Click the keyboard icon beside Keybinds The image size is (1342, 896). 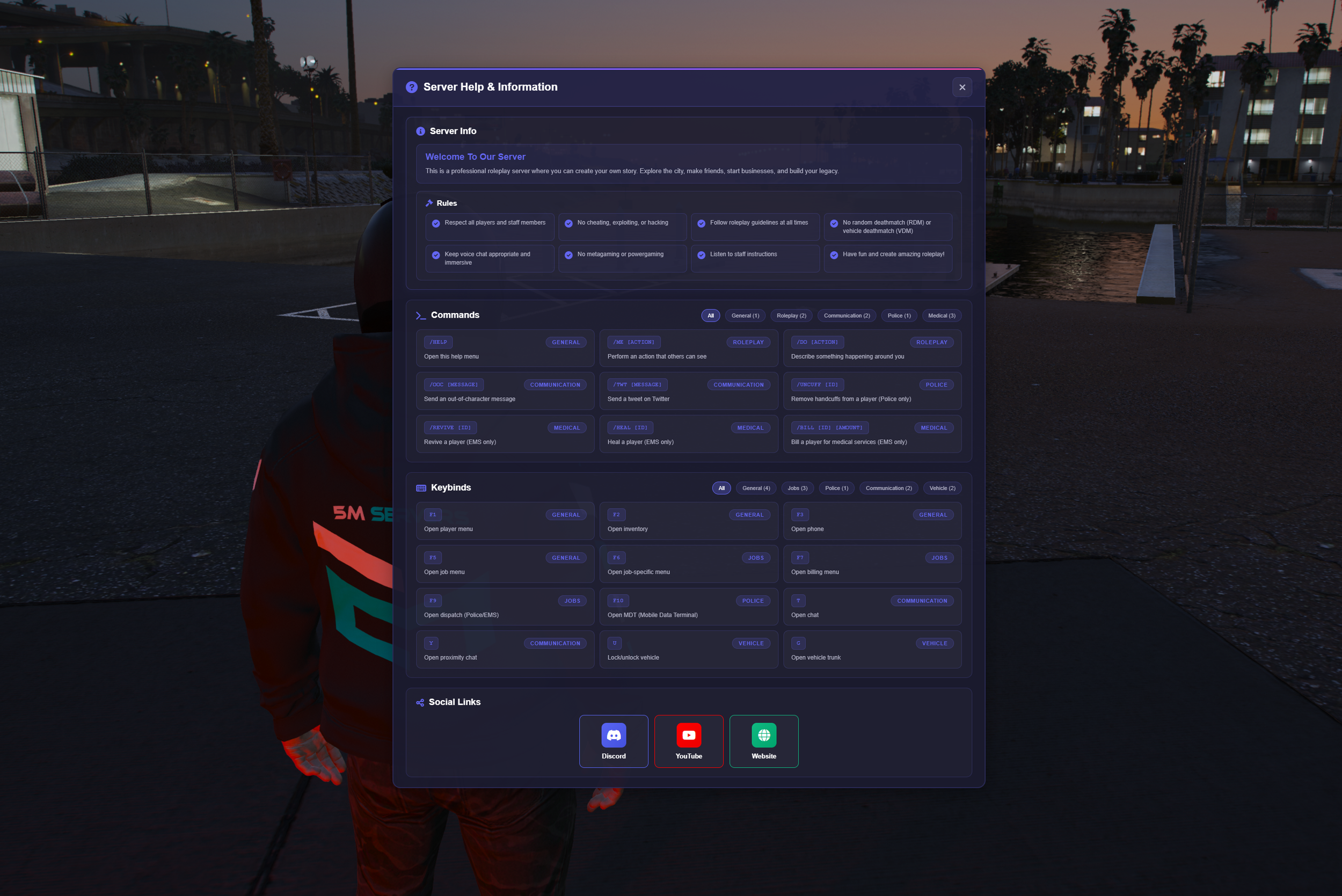click(x=421, y=487)
